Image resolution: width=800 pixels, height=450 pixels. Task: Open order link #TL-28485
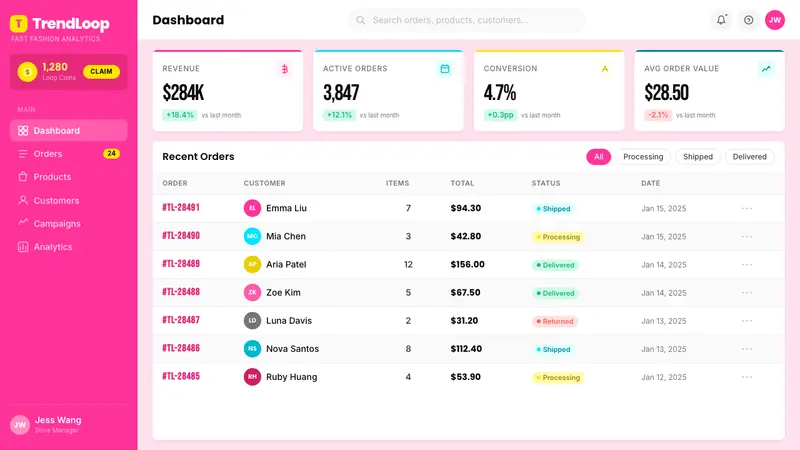pyautogui.click(x=181, y=376)
